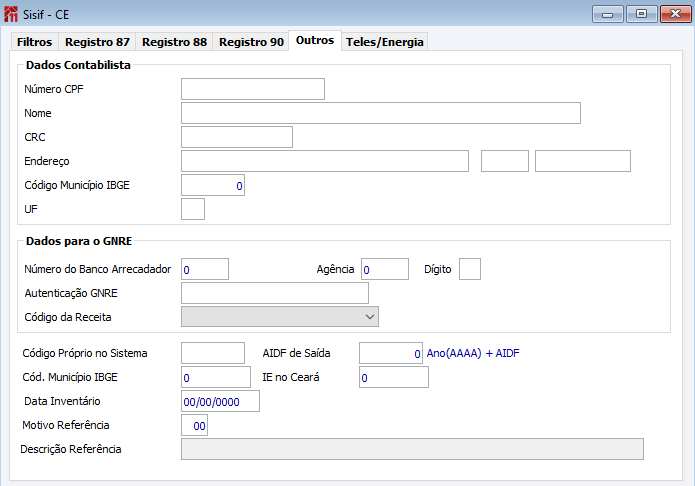The width and height of the screenshot is (695, 486).
Task: Click the small middle Endereço number field
Action: pyautogui.click(x=505, y=161)
